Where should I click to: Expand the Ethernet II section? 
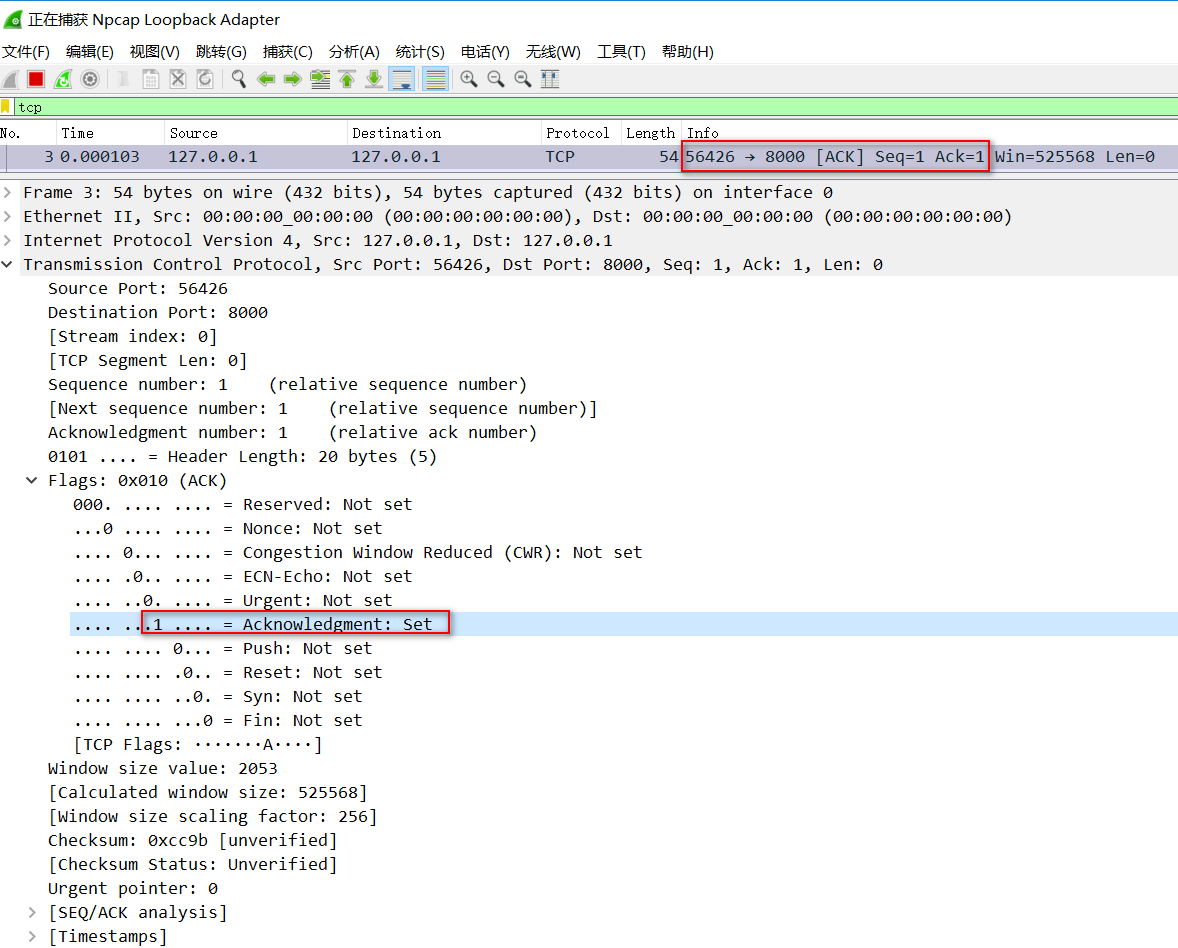(9, 217)
